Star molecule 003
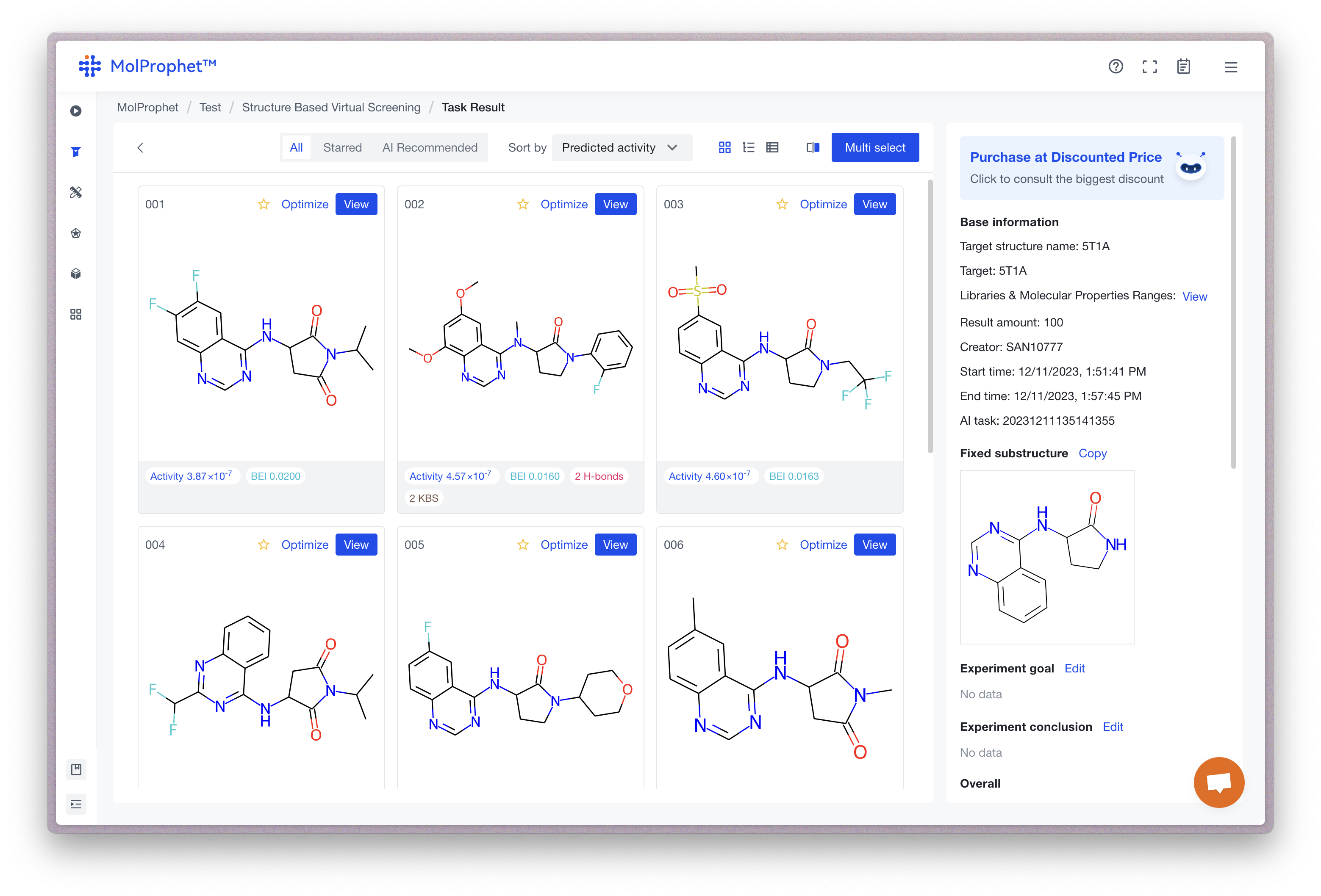 [782, 204]
